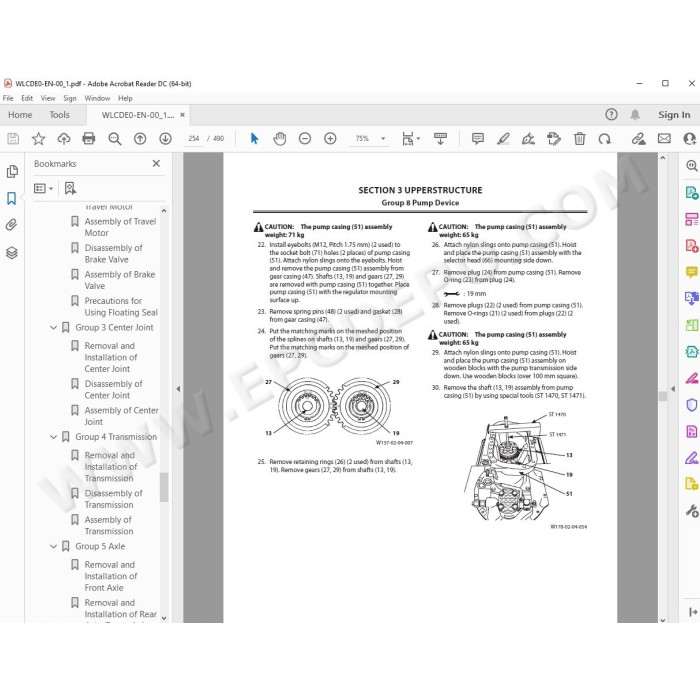Screen dimensions: 700x700
Task: Activate the Hand pan tool
Action: (280, 139)
